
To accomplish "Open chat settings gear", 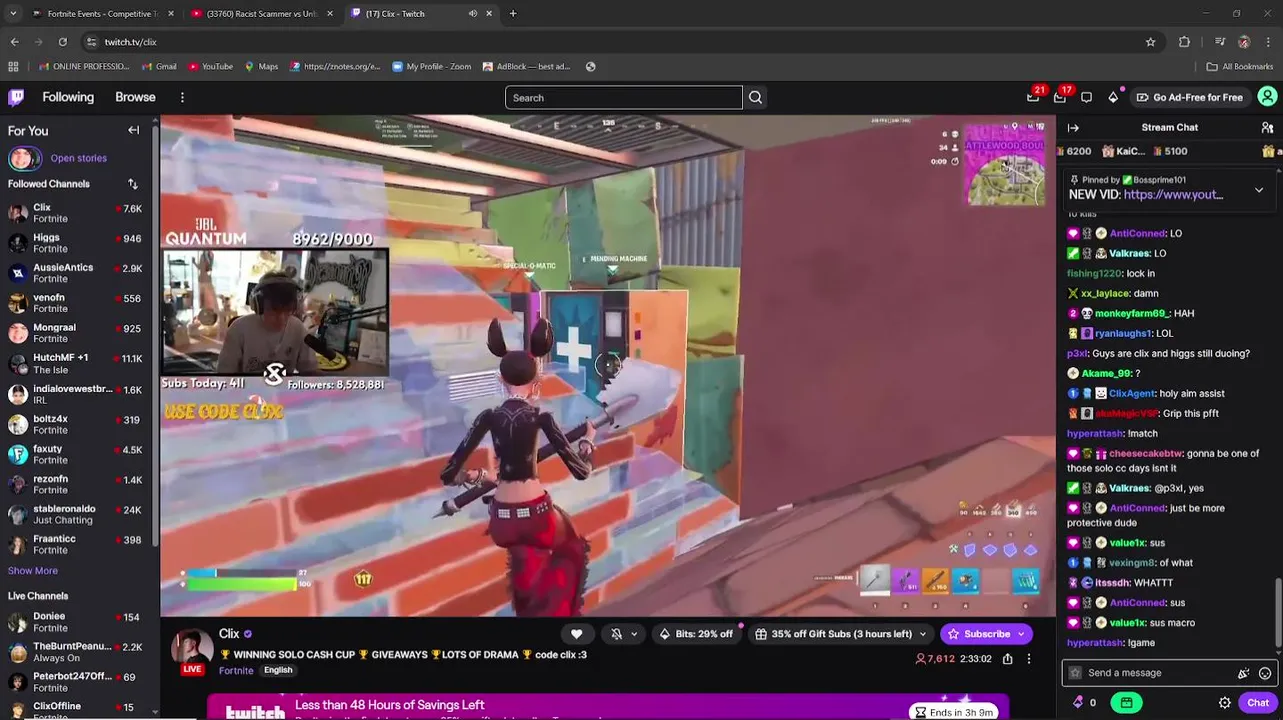I will click(x=1224, y=703).
